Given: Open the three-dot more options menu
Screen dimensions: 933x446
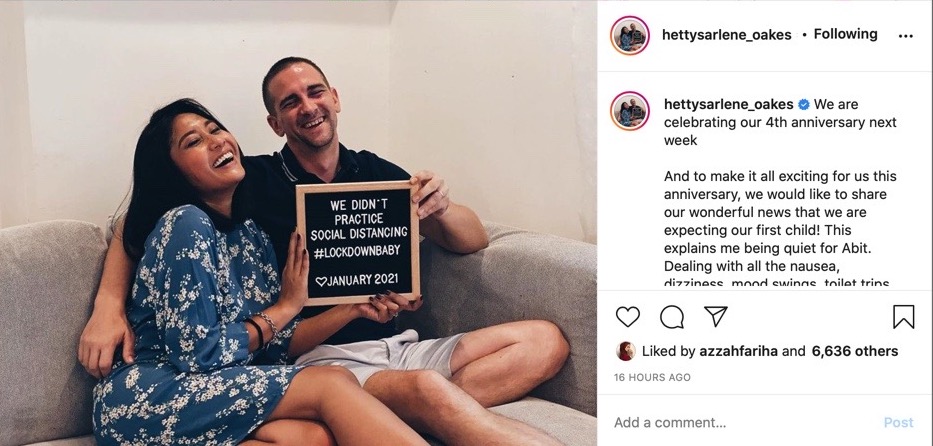Looking at the screenshot, I should [905, 36].
